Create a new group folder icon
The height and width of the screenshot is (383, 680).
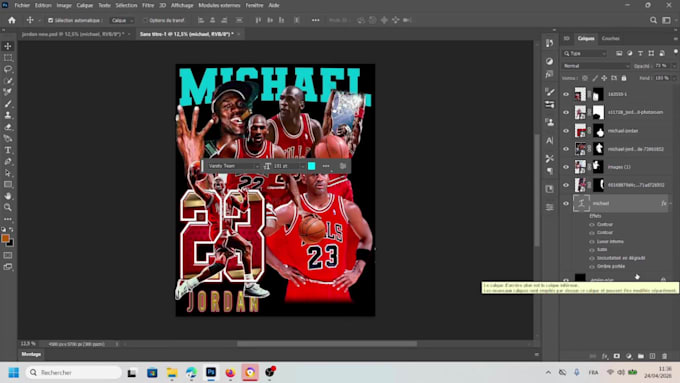point(641,356)
